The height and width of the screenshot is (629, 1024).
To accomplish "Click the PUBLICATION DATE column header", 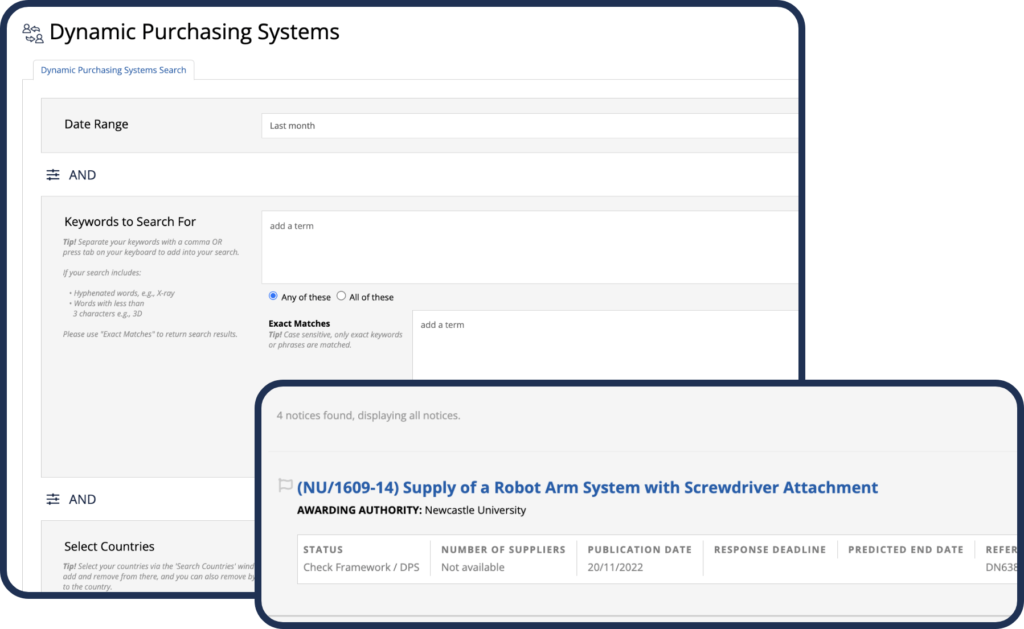I will pos(637,549).
